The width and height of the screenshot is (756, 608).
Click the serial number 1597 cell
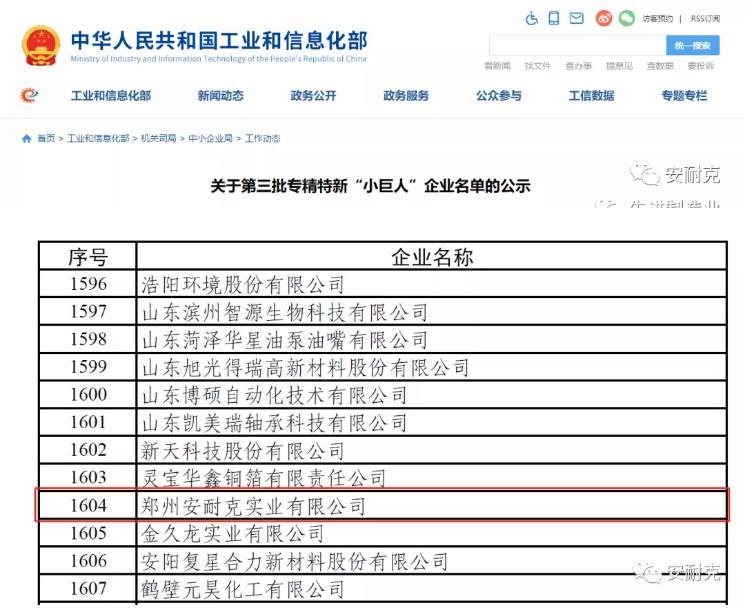click(x=88, y=312)
